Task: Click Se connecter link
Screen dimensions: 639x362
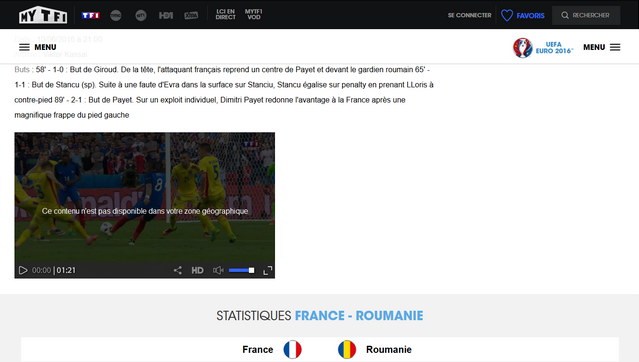Action: click(469, 15)
